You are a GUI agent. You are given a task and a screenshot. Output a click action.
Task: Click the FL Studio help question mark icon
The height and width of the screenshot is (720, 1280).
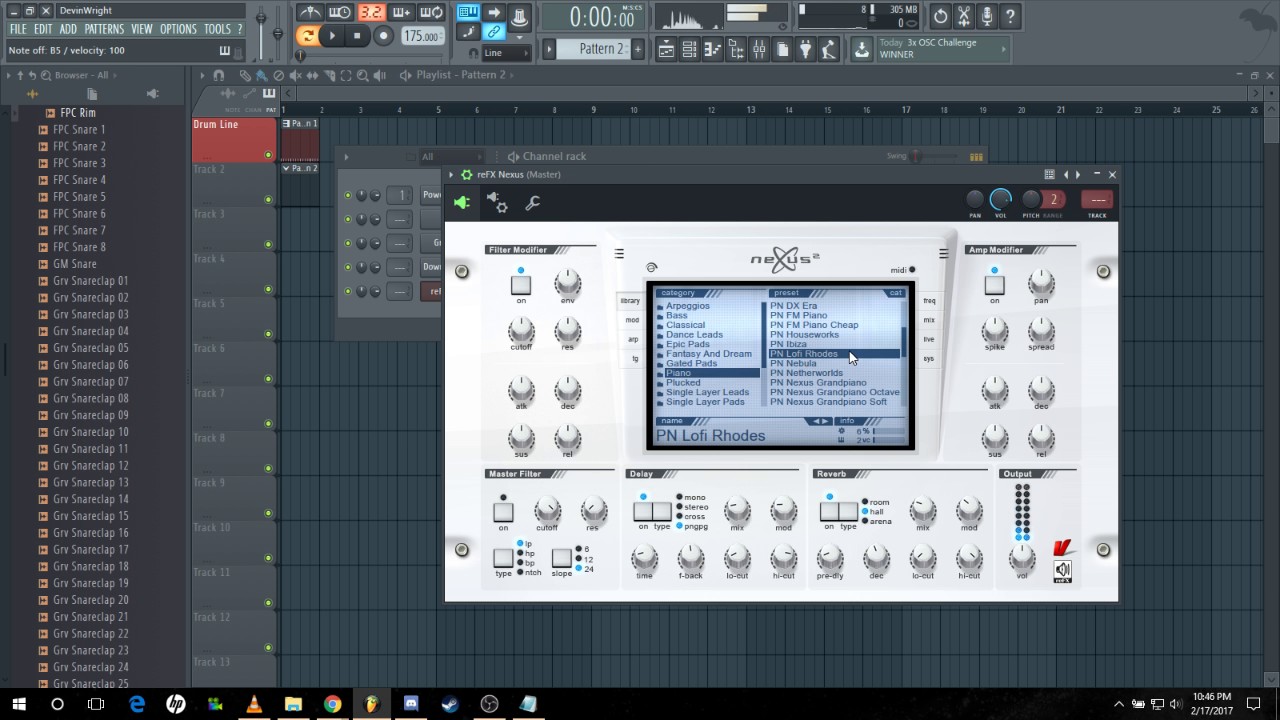pos(1010,16)
